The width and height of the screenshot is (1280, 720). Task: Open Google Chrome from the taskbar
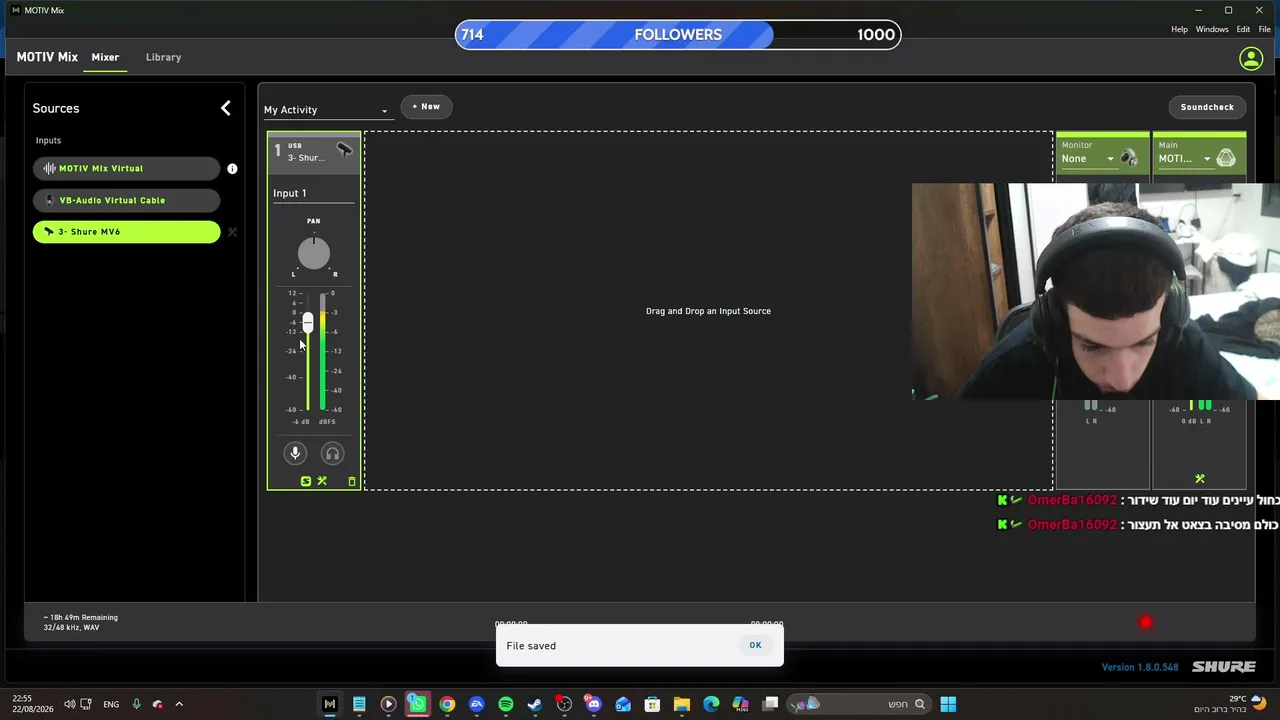[447, 704]
